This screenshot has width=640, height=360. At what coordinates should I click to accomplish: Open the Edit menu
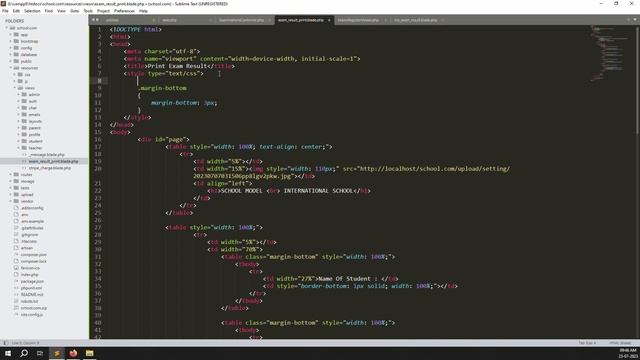(x=16, y=11)
